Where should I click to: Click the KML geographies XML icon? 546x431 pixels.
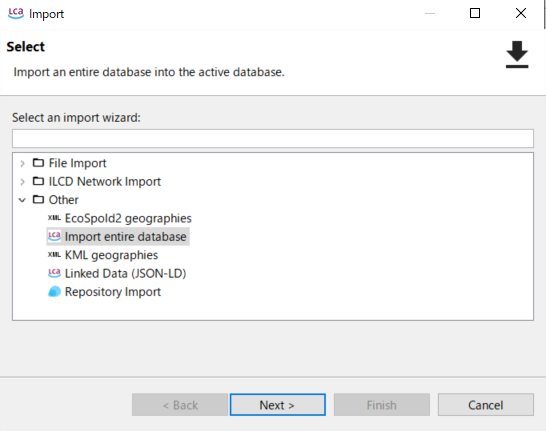click(54, 255)
